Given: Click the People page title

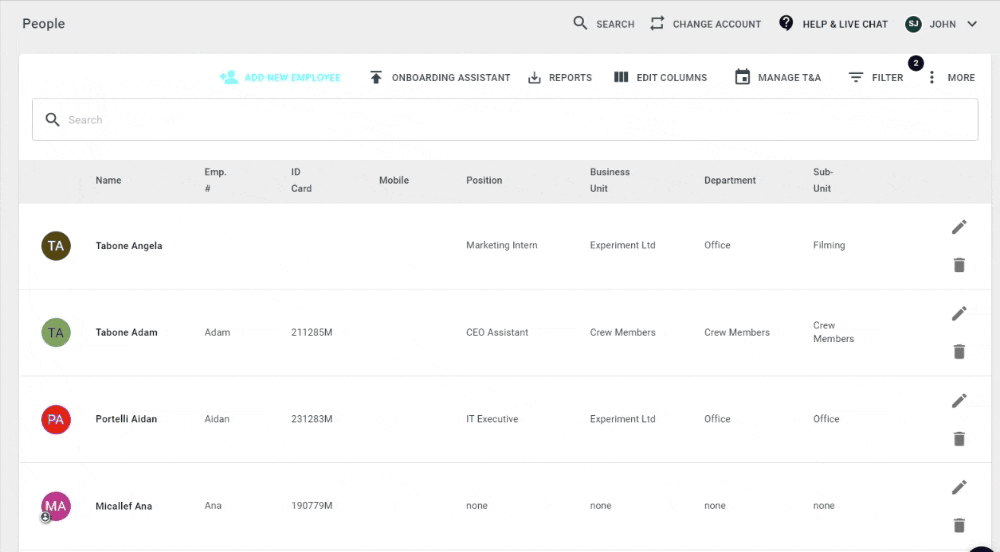Looking at the screenshot, I should click(43, 24).
